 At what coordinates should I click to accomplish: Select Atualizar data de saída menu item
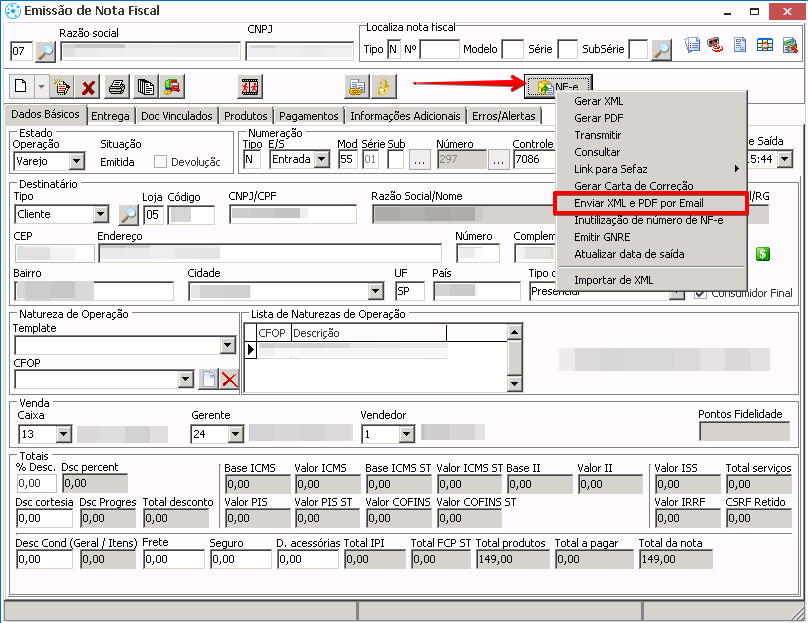pos(652,254)
